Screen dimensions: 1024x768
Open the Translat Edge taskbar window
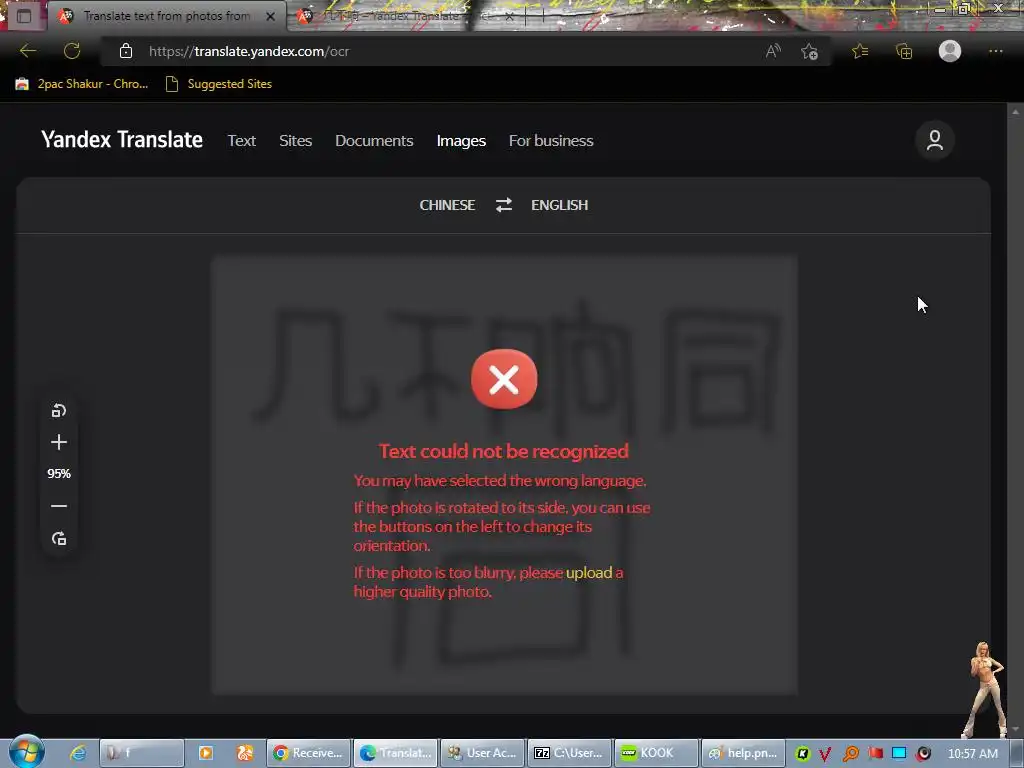pos(396,753)
